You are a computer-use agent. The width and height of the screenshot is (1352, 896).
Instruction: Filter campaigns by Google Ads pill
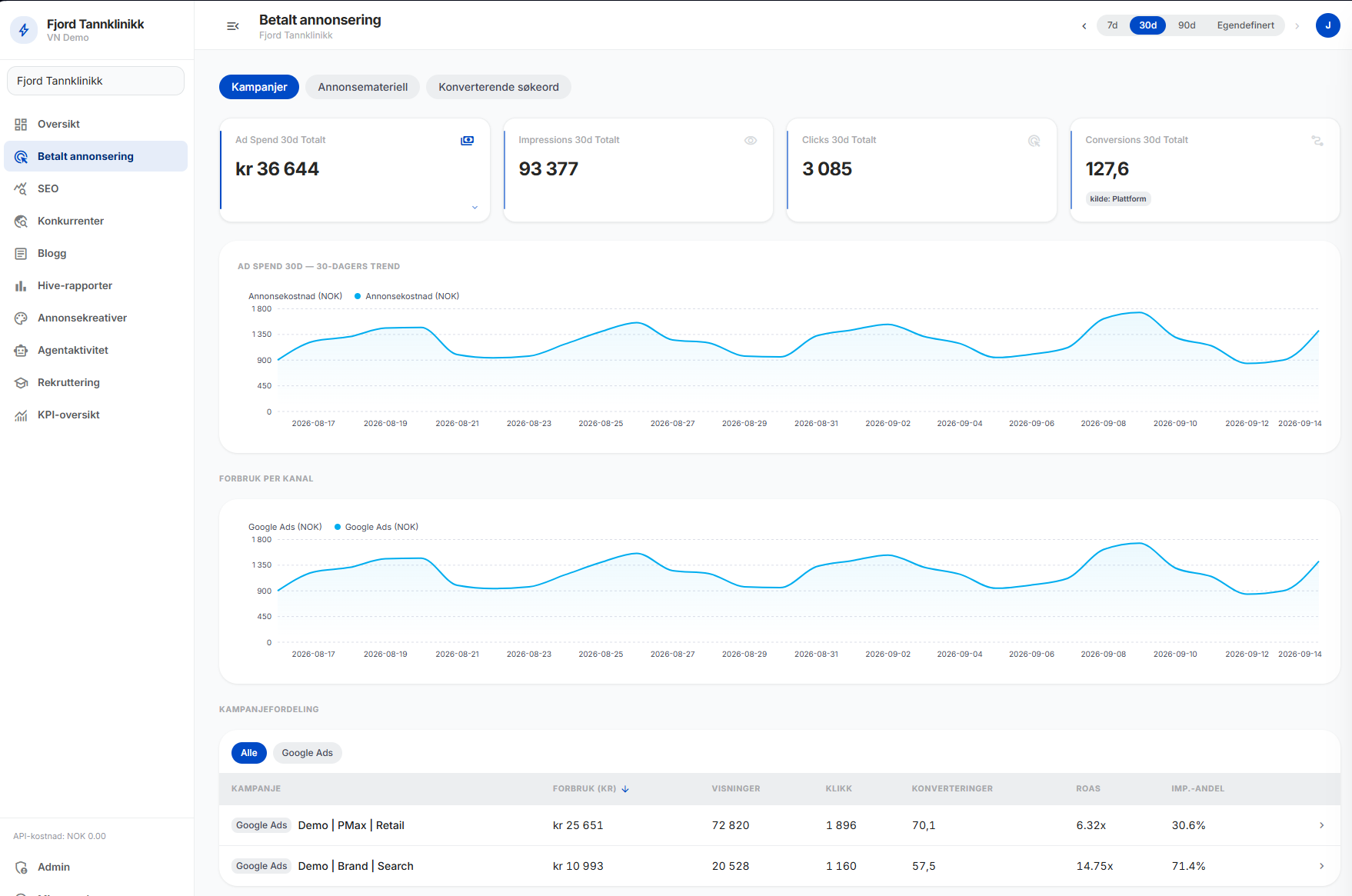307,753
